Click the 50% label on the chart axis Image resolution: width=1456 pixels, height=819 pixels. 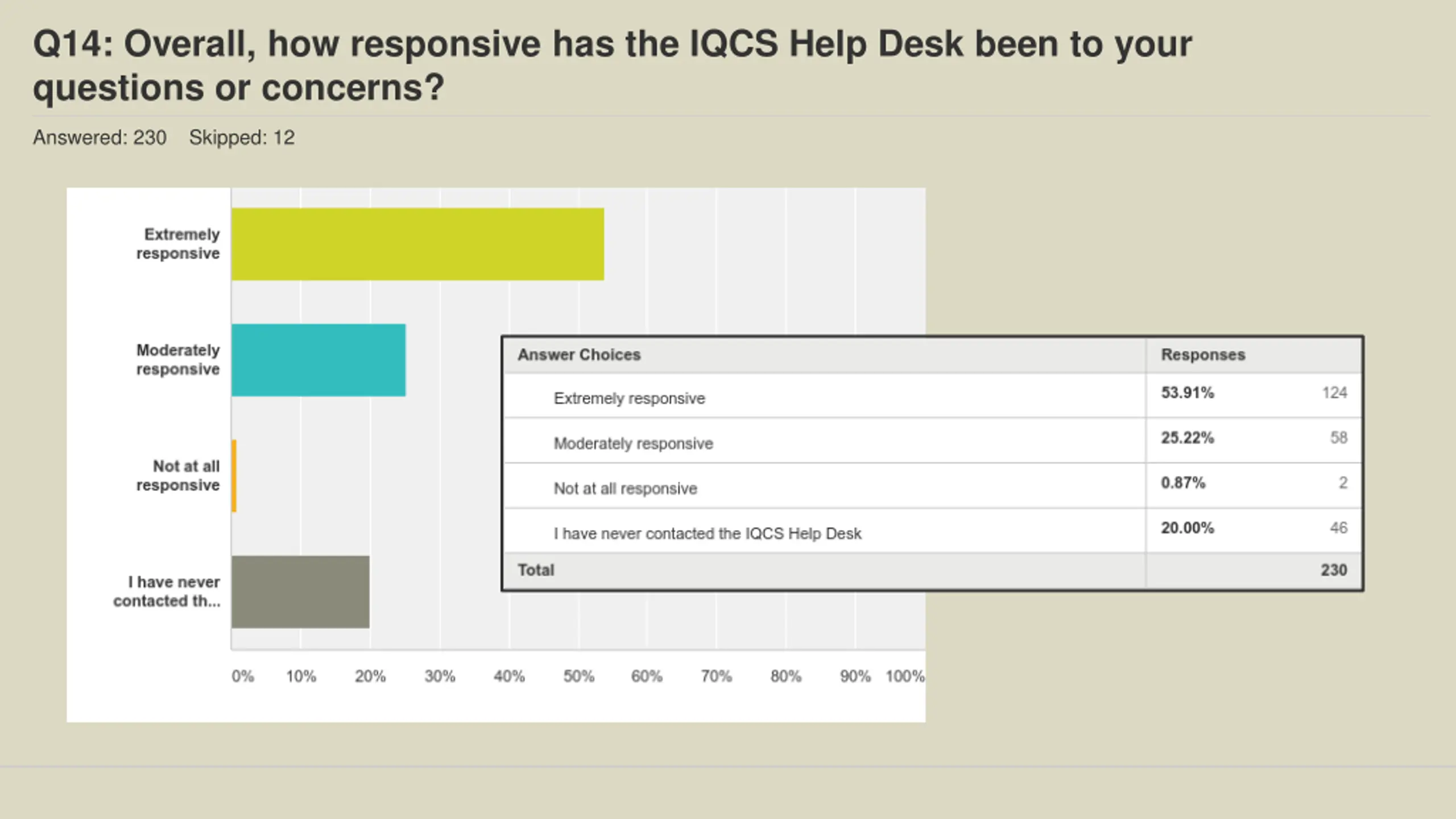tap(578, 676)
